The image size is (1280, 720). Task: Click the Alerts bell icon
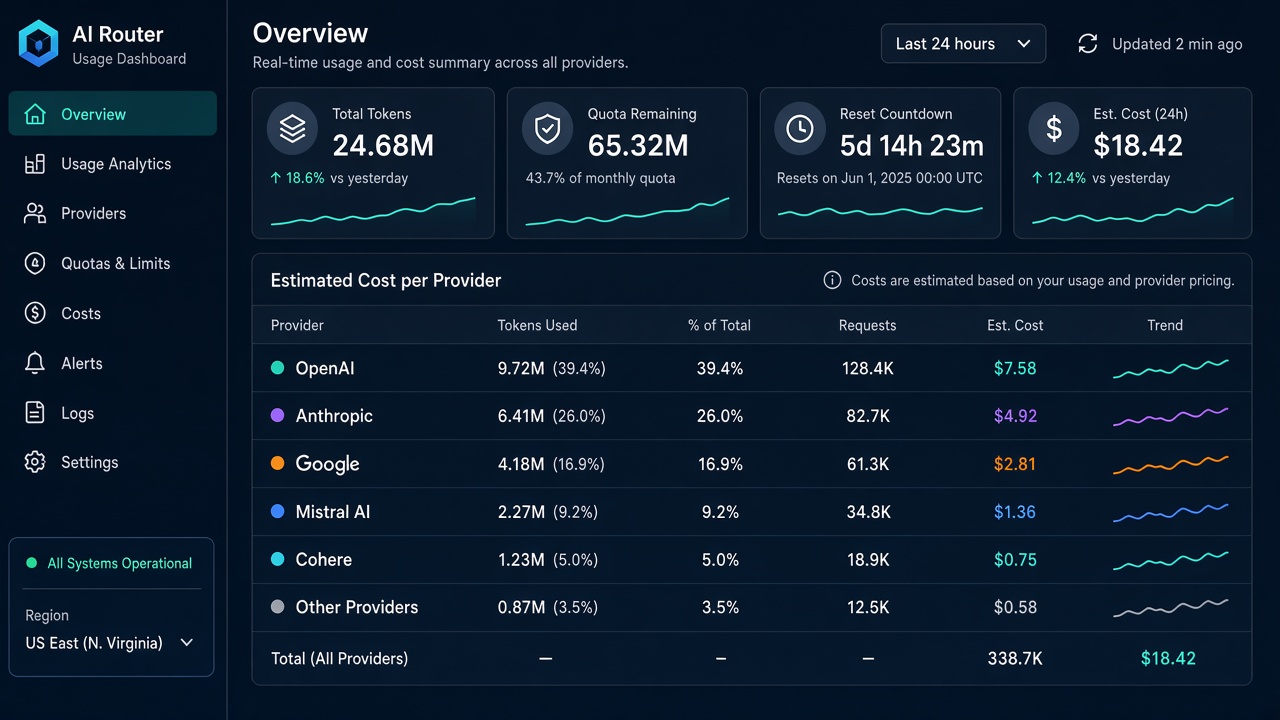click(35, 363)
